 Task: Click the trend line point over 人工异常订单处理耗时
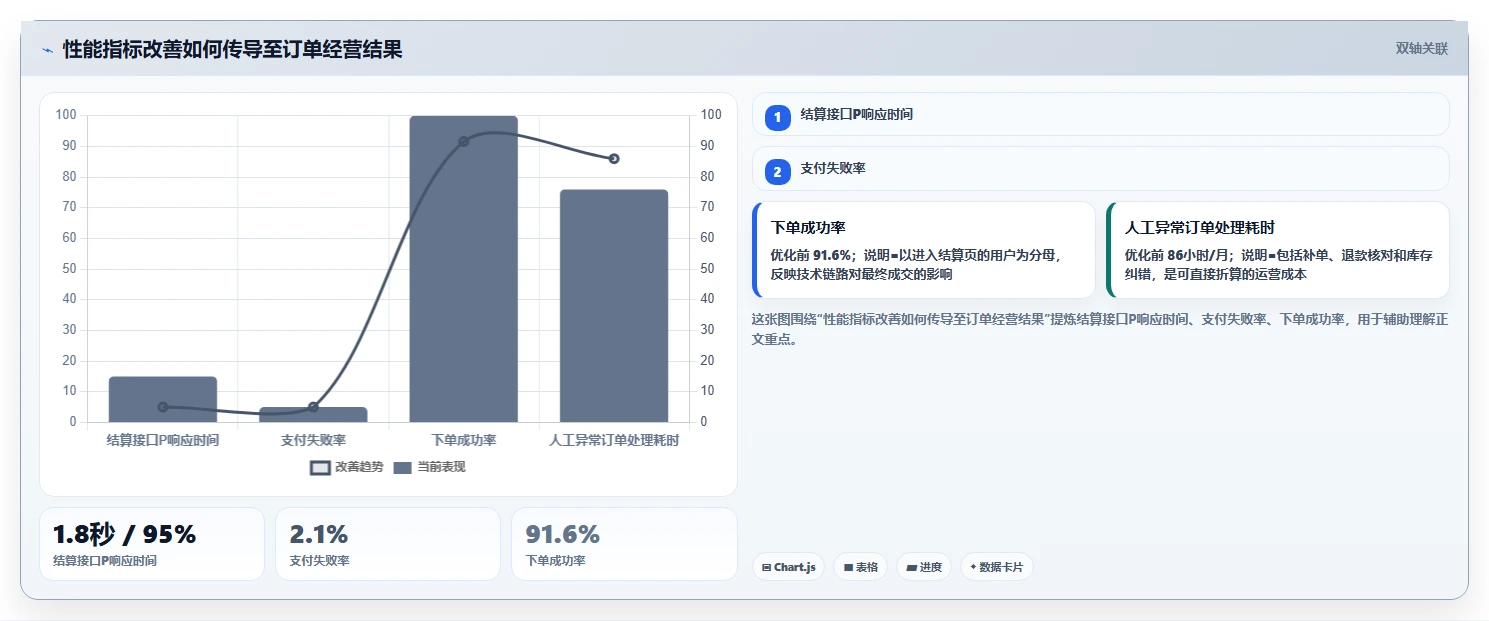point(614,159)
